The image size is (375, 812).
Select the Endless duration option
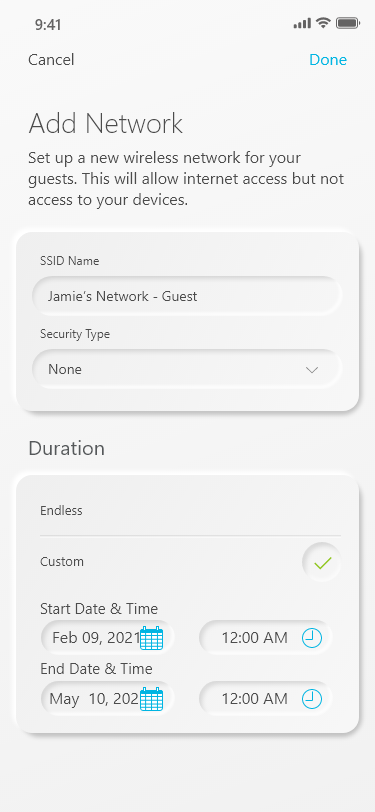pyautogui.click(x=190, y=511)
